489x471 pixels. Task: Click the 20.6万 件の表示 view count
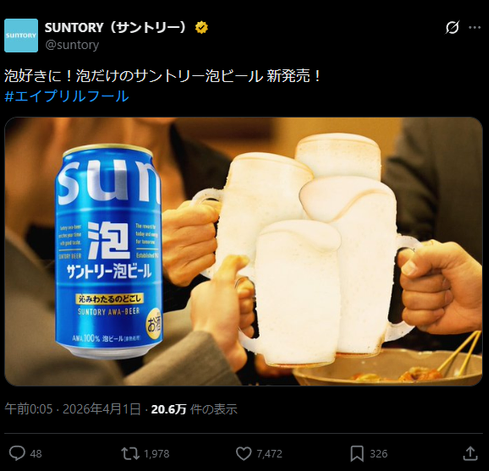click(194, 409)
